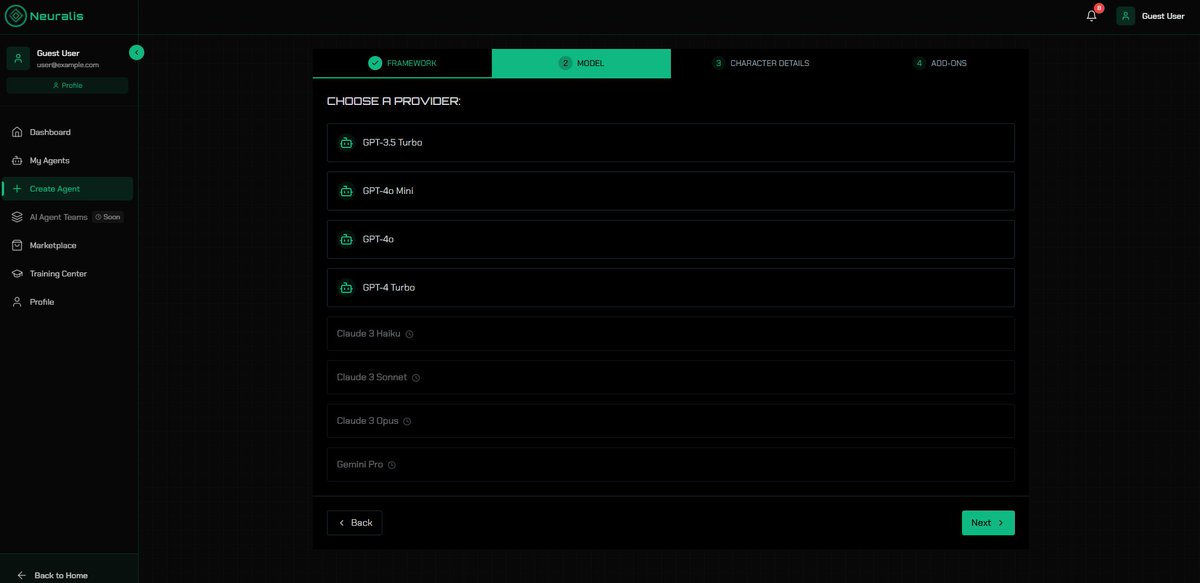Click the robot icon next to GPT-4o Mini
The height and width of the screenshot is (583, 1200).
click(346, 191)
